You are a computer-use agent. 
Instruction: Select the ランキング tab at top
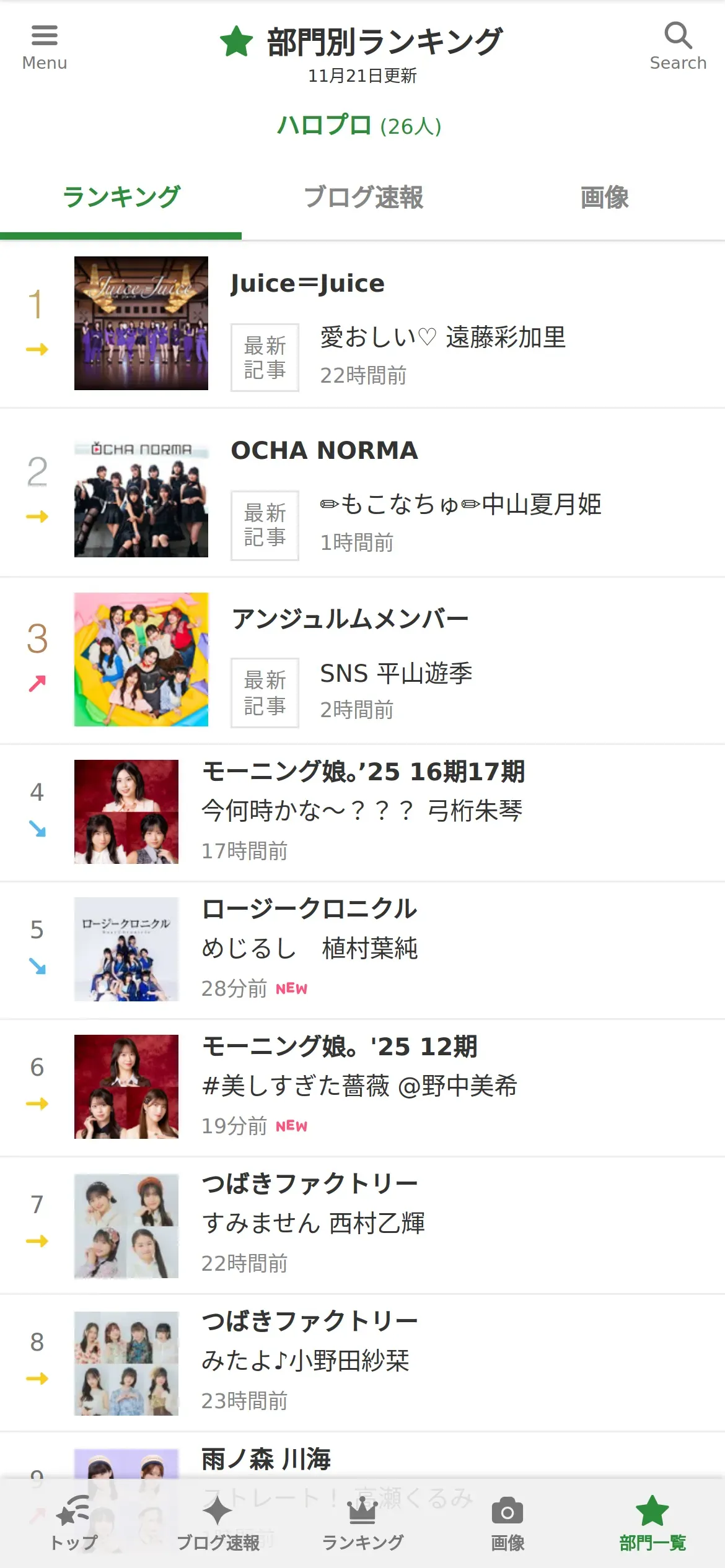click(121, 198)
